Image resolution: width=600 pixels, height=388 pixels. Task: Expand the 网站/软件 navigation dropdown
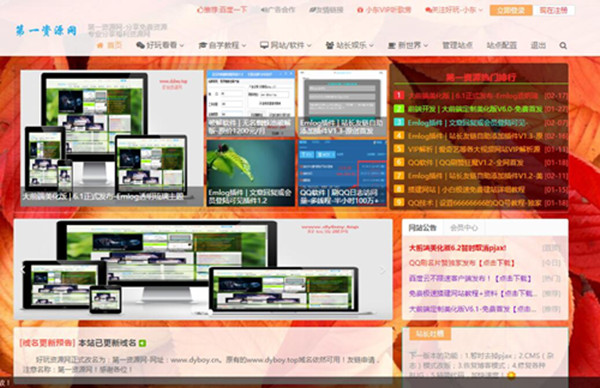[285, 45]
